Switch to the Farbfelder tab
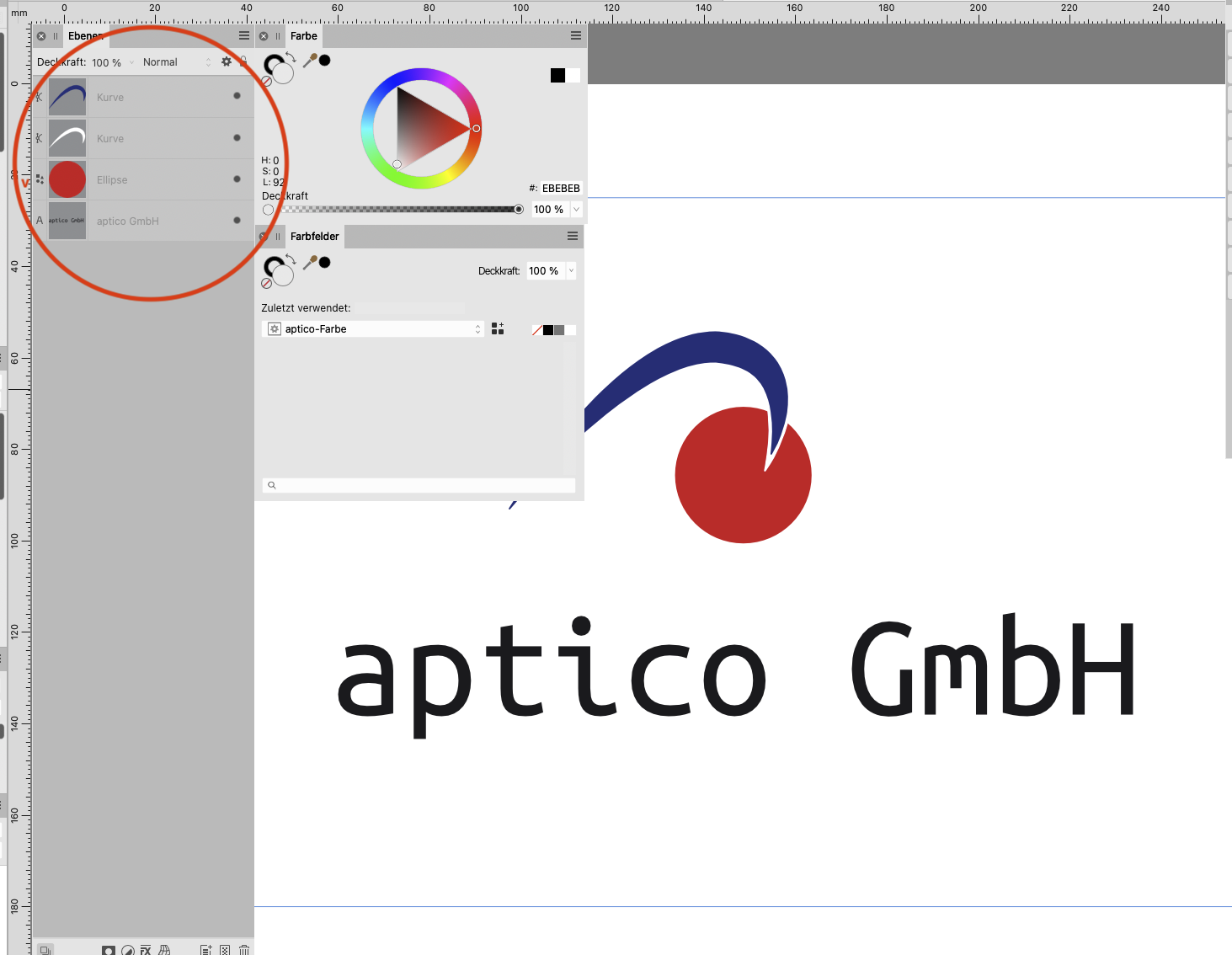Image resolution: width=1232 pixels, height=955 pixels. pos(315,237)
